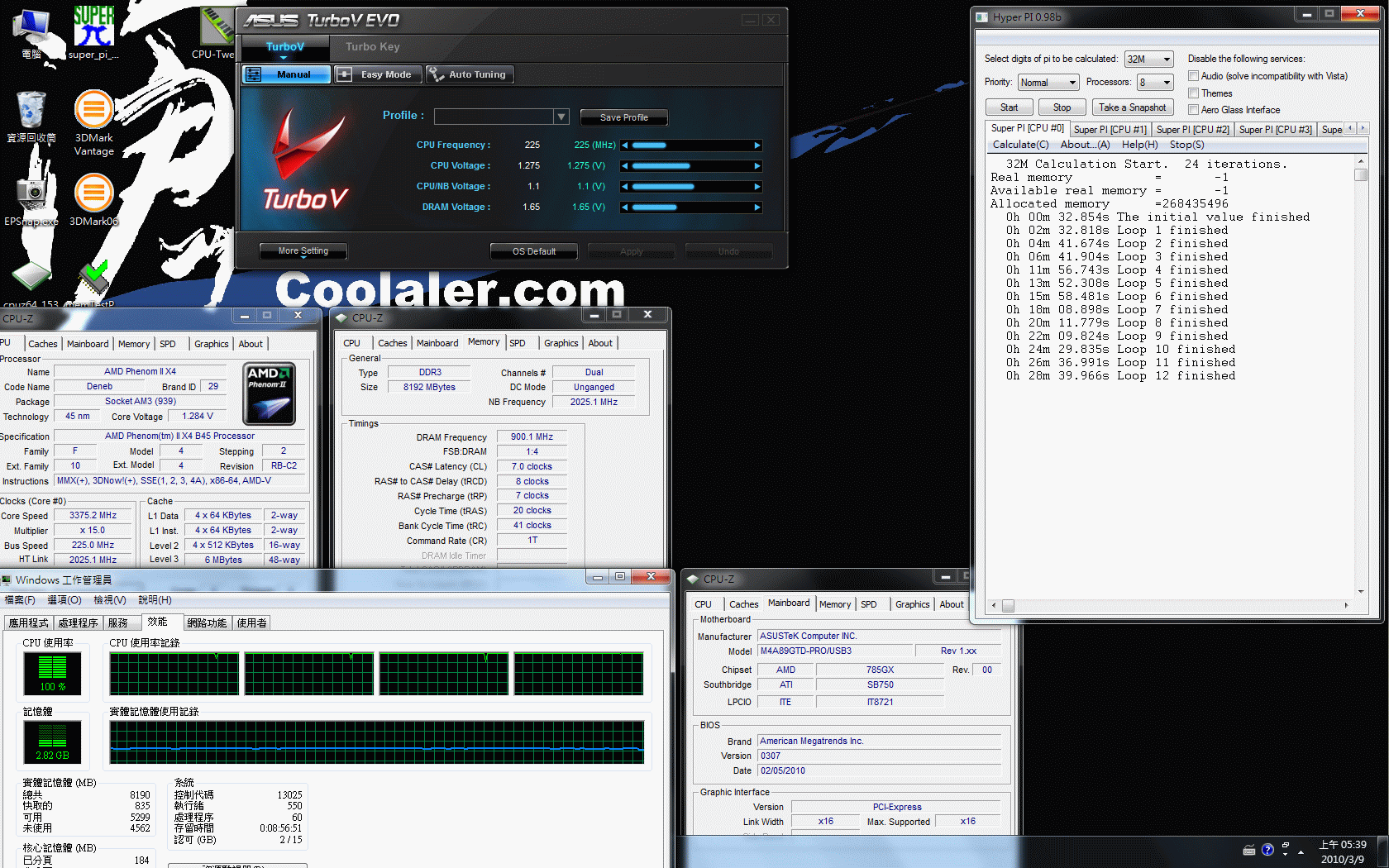Open the memtestP desktop icon
1389x868 pixels.
(x=93, y=284)
